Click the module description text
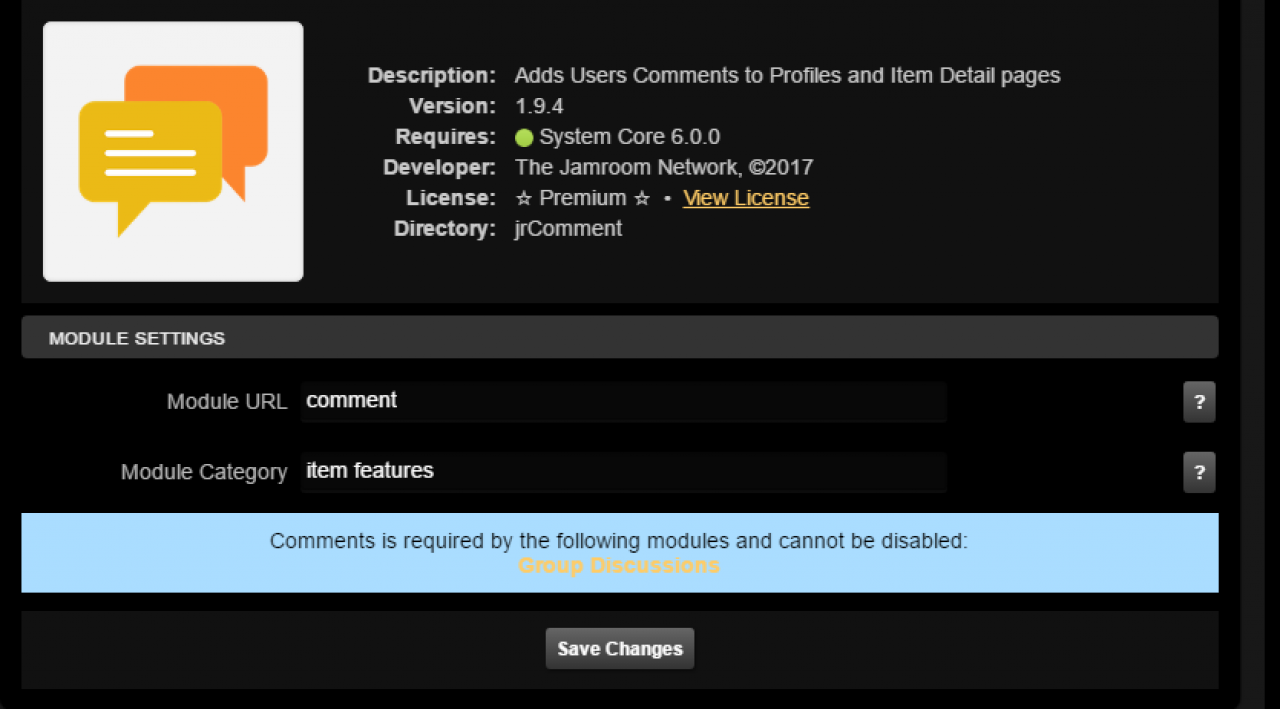The height and width of the screenshot is (709, 1280). [x=787, y=75]
